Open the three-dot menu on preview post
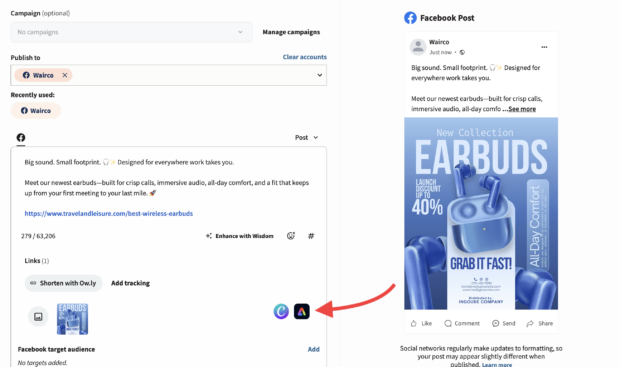Viewport: 620px width, 367px height. pos(544,47)
